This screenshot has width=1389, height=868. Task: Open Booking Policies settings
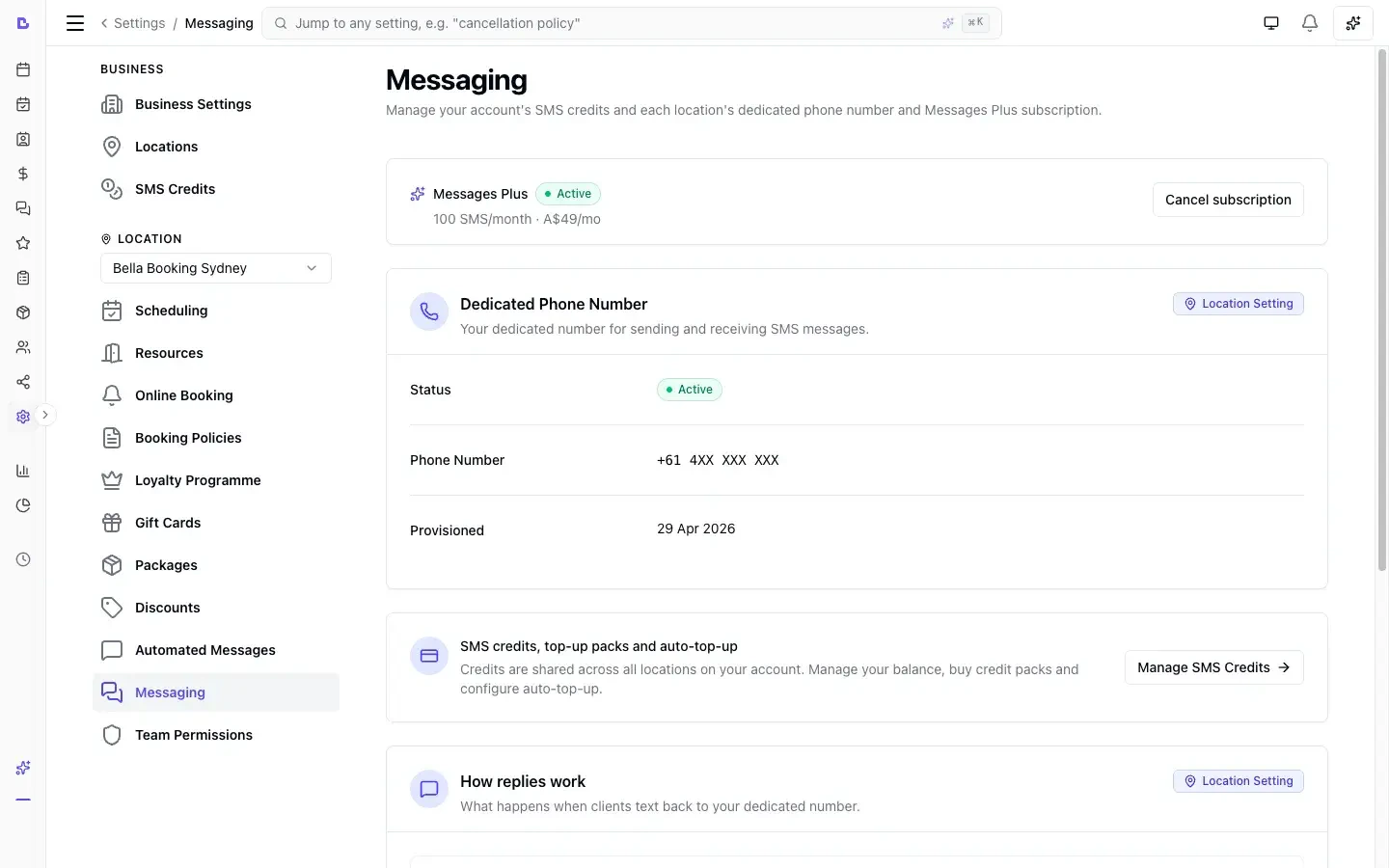coord(216,438)
